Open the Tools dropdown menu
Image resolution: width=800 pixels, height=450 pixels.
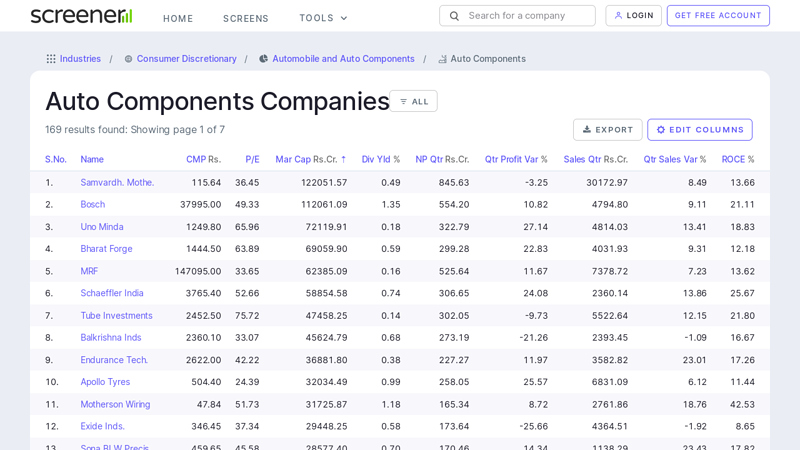pos(323,18)
